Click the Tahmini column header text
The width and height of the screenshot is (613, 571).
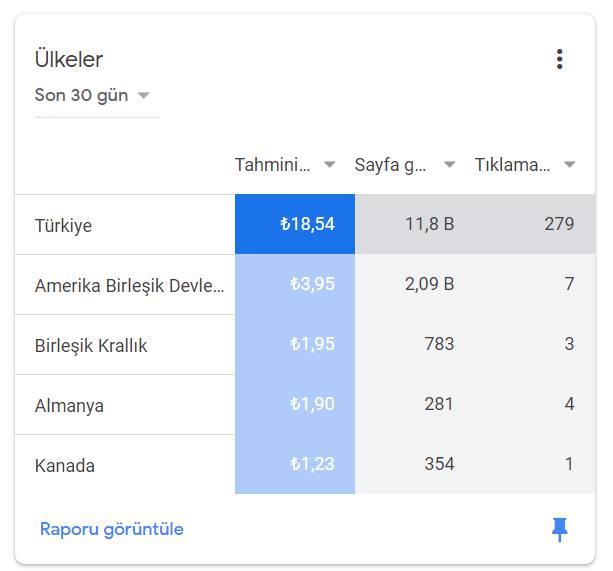(272, 165)
